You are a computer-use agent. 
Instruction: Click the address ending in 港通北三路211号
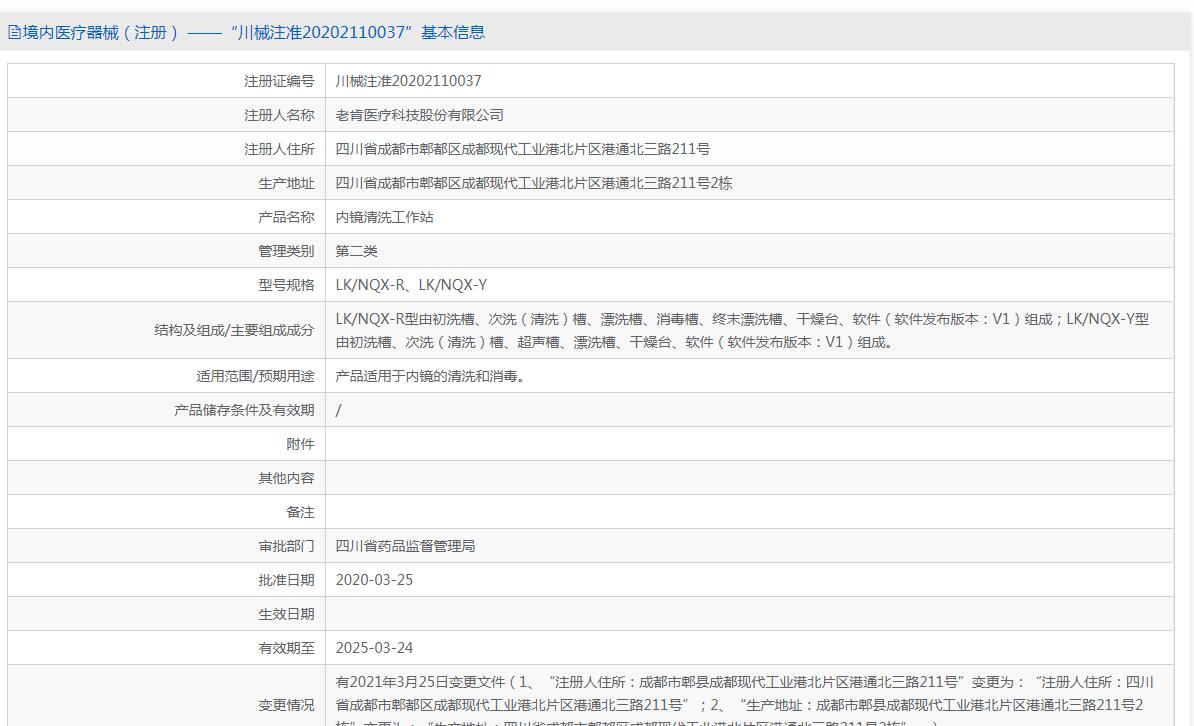pyautogui.click(x=522, y=149)
